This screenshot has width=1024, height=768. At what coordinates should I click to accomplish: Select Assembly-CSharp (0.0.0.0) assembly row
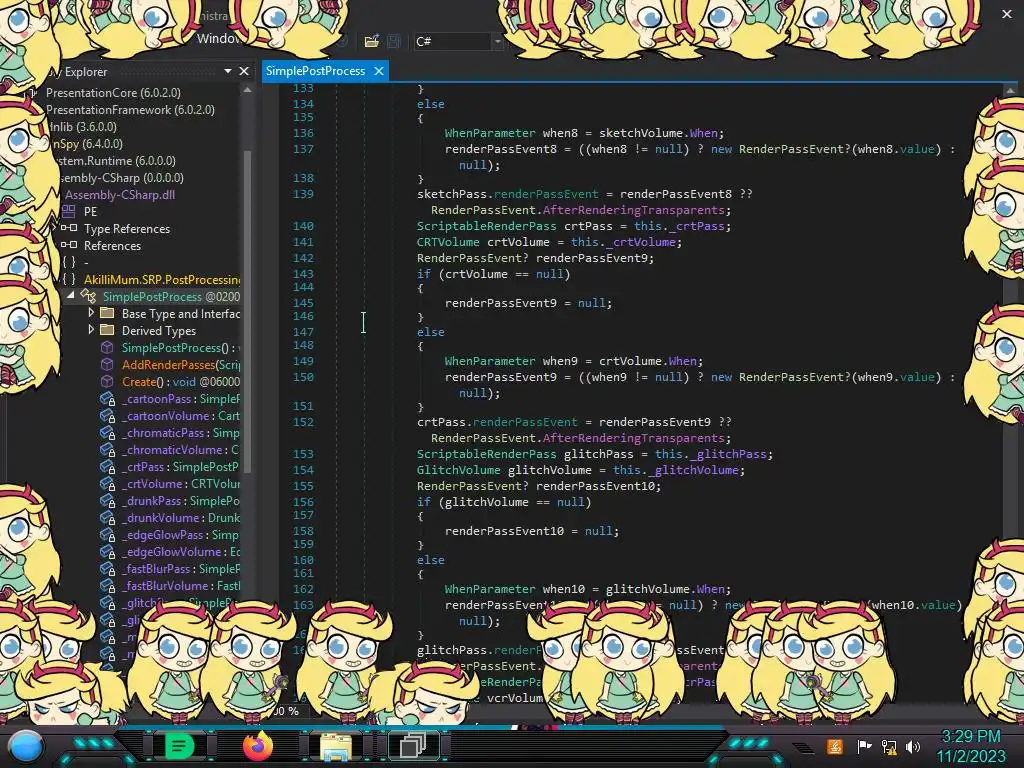[x=121, y=178]
